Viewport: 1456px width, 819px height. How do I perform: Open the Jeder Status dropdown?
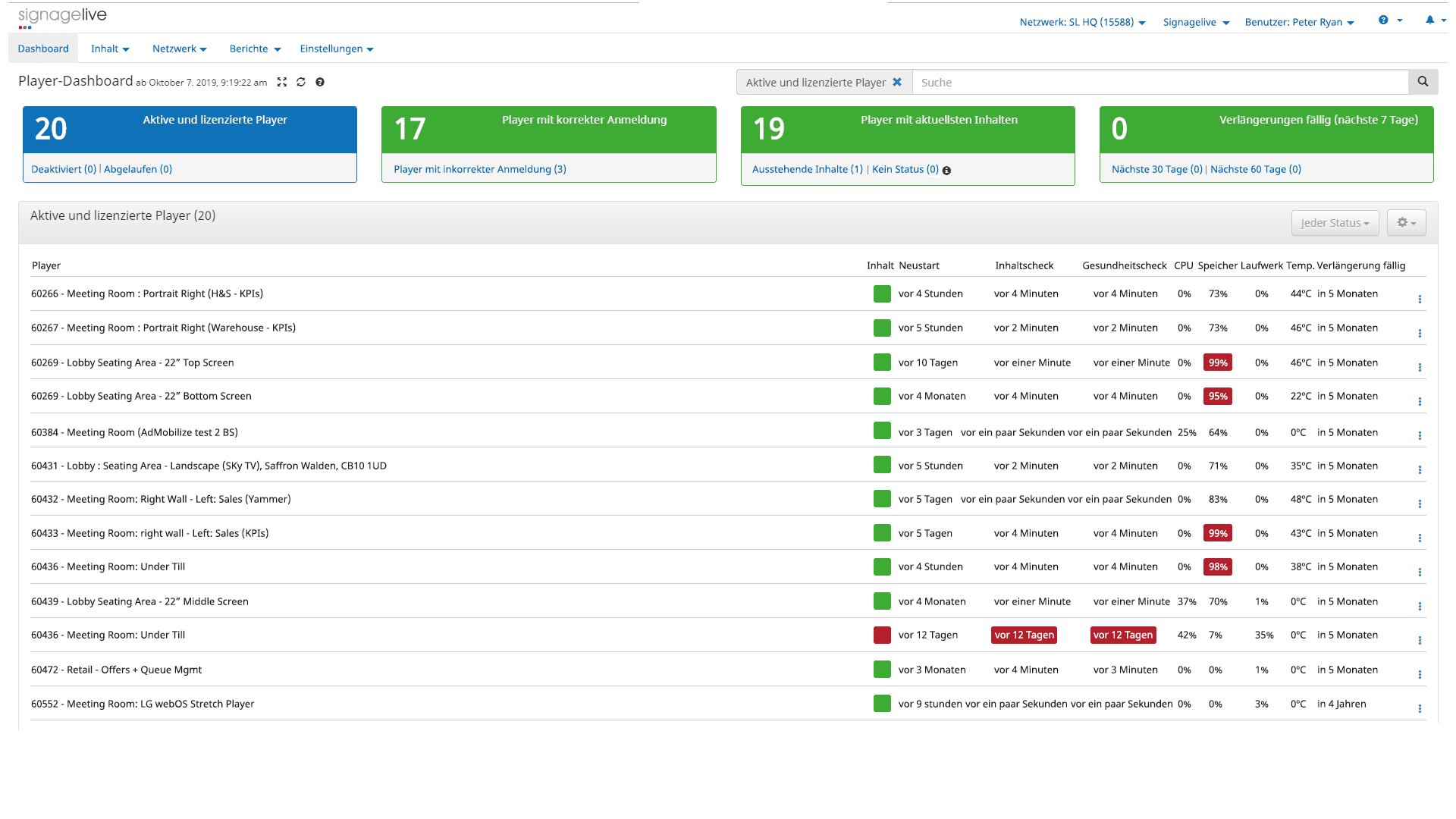(1335, 222)
